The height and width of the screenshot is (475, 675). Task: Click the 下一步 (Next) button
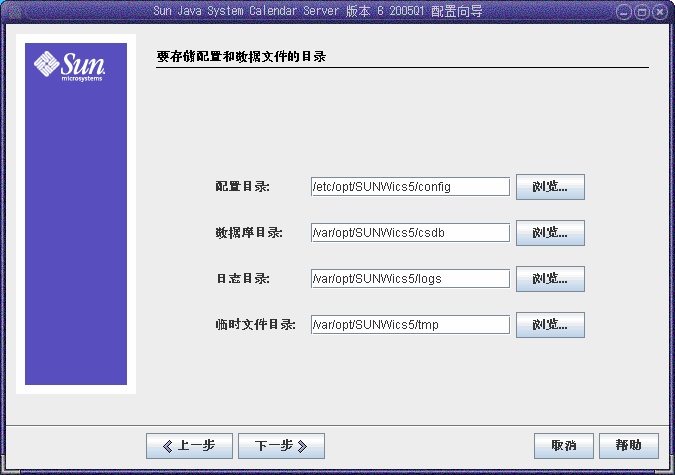tap(282, 446)
